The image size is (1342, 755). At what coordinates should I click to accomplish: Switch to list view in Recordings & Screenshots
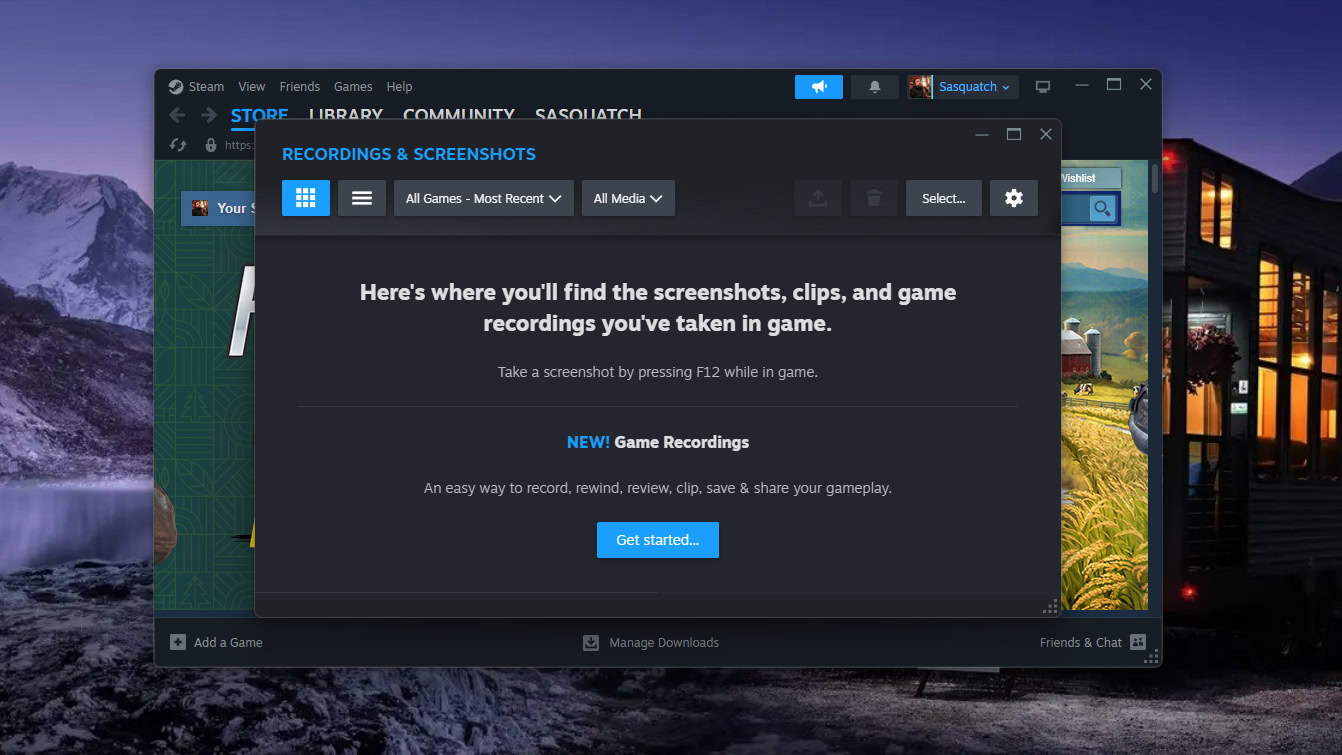click(x=362, y=198)
